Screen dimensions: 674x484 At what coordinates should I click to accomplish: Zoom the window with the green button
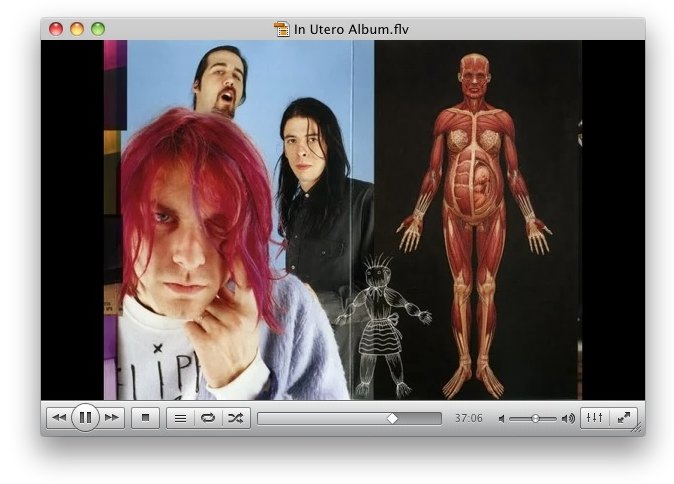[98, 29]
